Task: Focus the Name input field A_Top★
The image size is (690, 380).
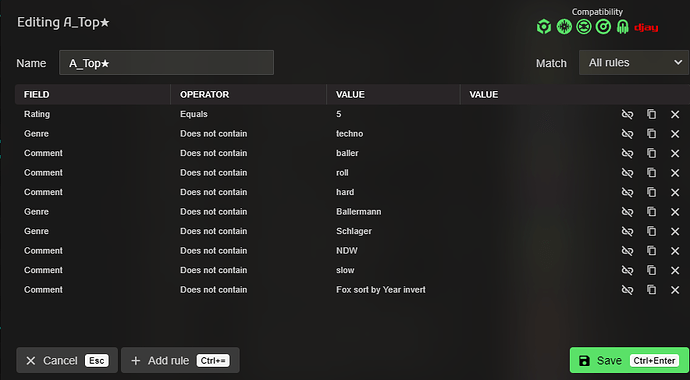Action: 166,63
